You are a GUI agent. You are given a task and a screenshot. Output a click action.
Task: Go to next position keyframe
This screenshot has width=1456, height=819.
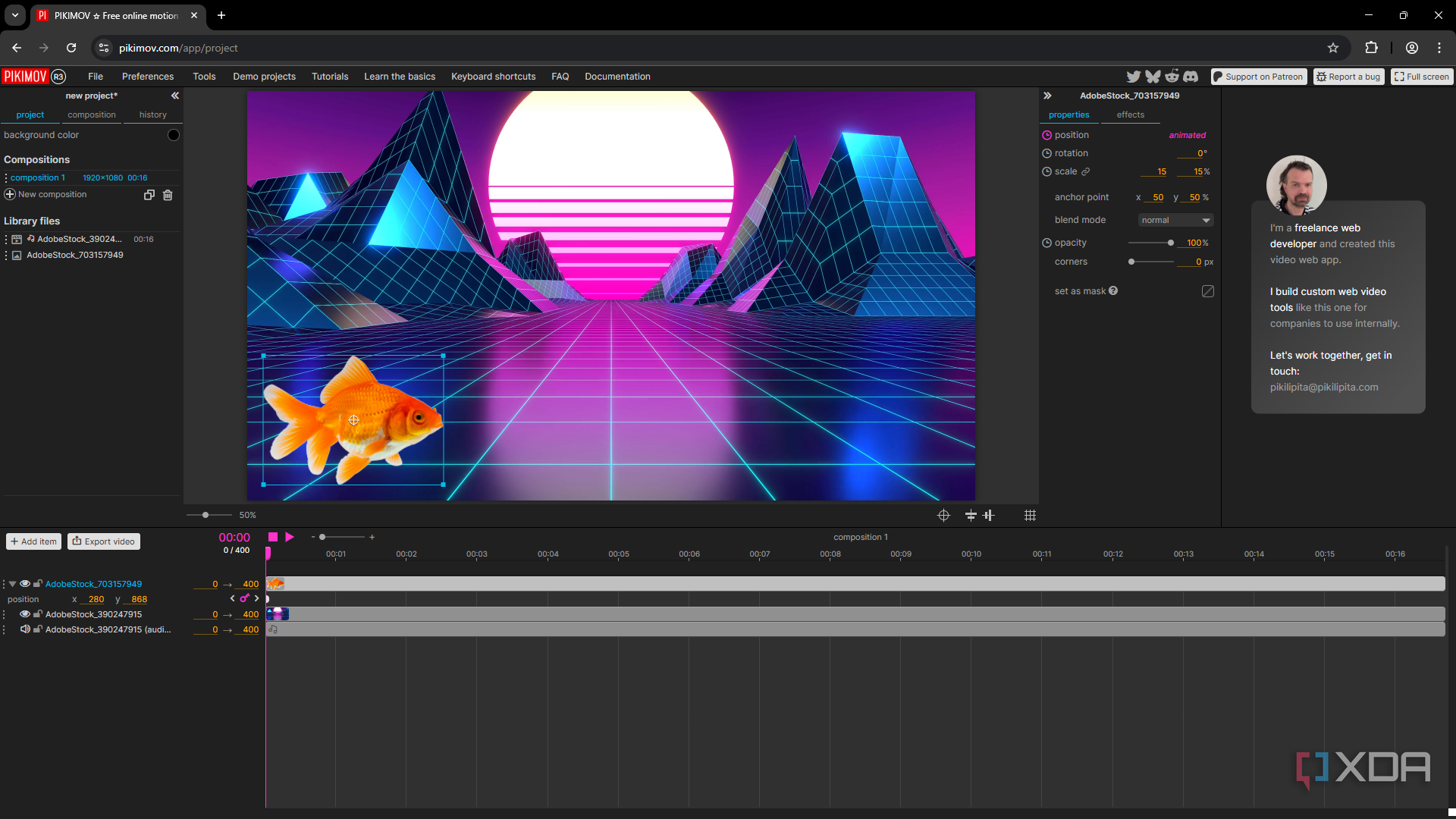pyautogui.click(x=257, y=598)
